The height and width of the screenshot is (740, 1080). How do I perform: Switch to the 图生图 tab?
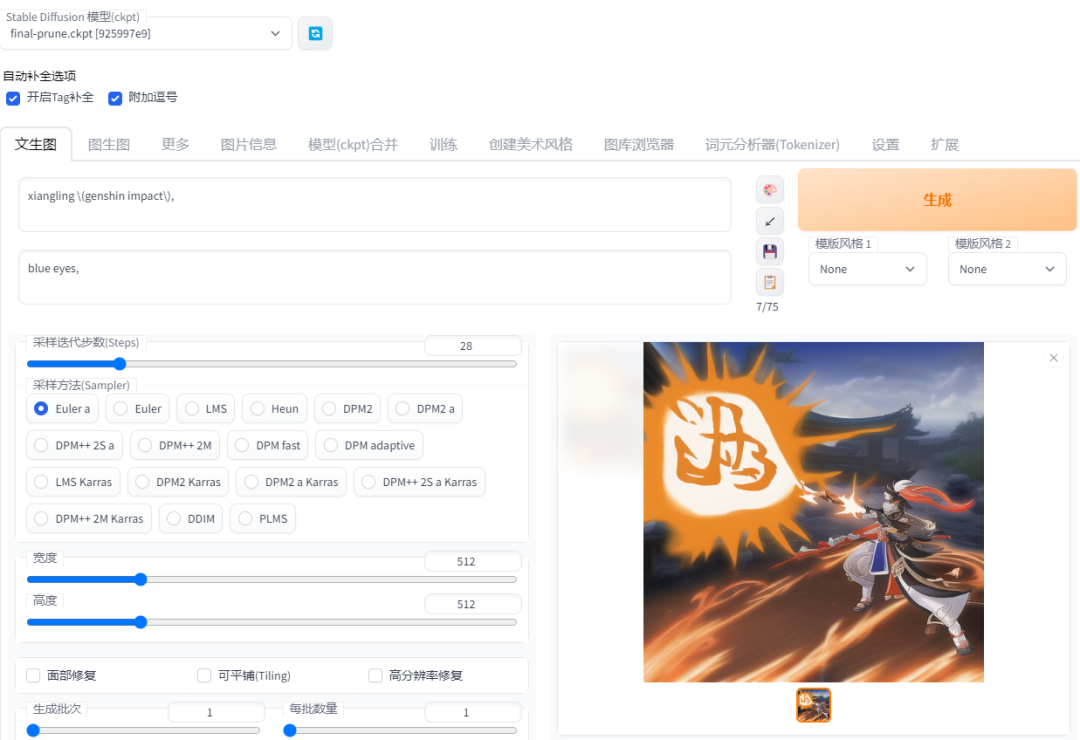coord(109,144)
